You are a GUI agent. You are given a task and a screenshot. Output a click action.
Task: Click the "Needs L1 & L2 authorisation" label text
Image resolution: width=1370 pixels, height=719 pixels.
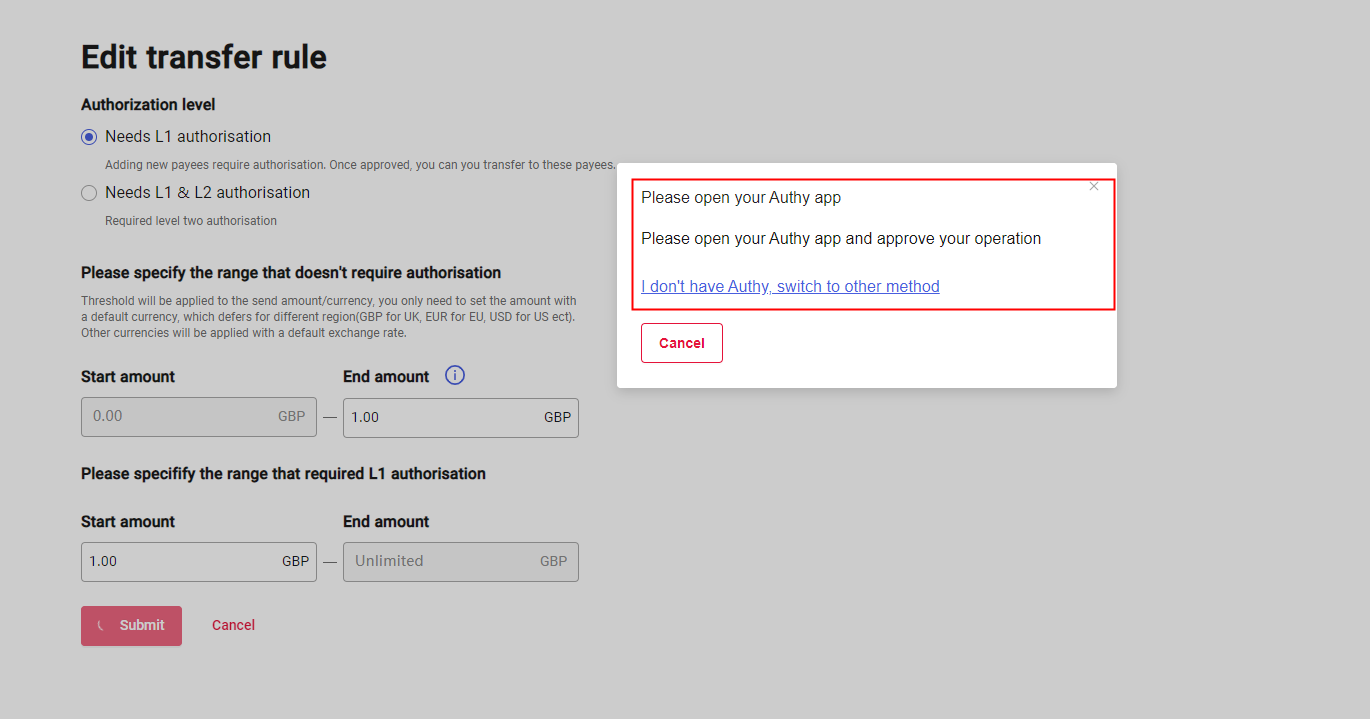207,193
